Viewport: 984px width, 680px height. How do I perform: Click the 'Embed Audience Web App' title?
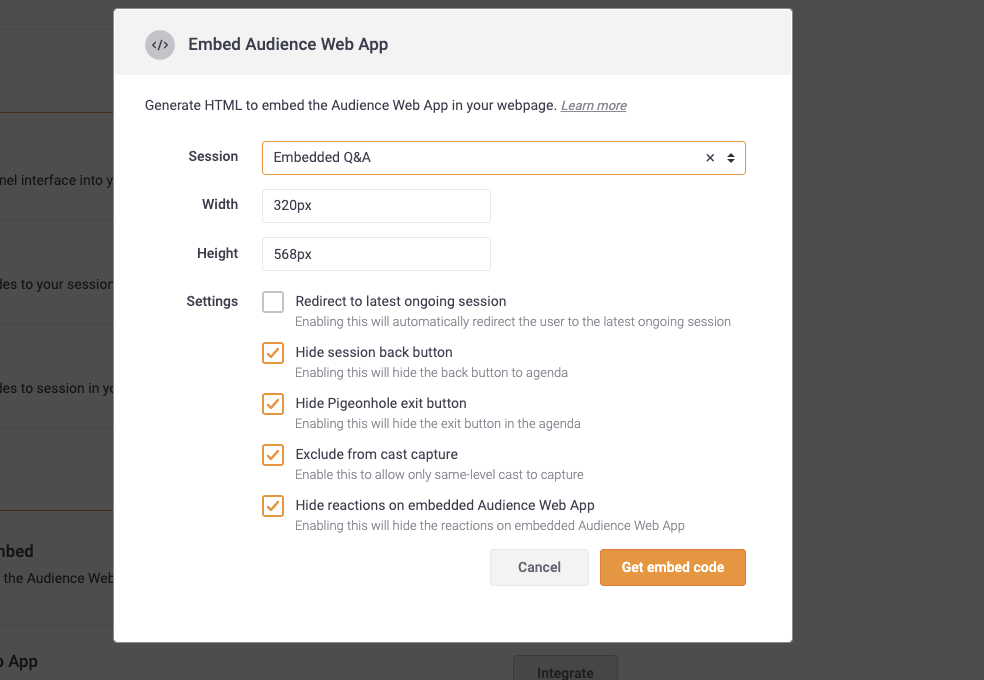[288, 45]
